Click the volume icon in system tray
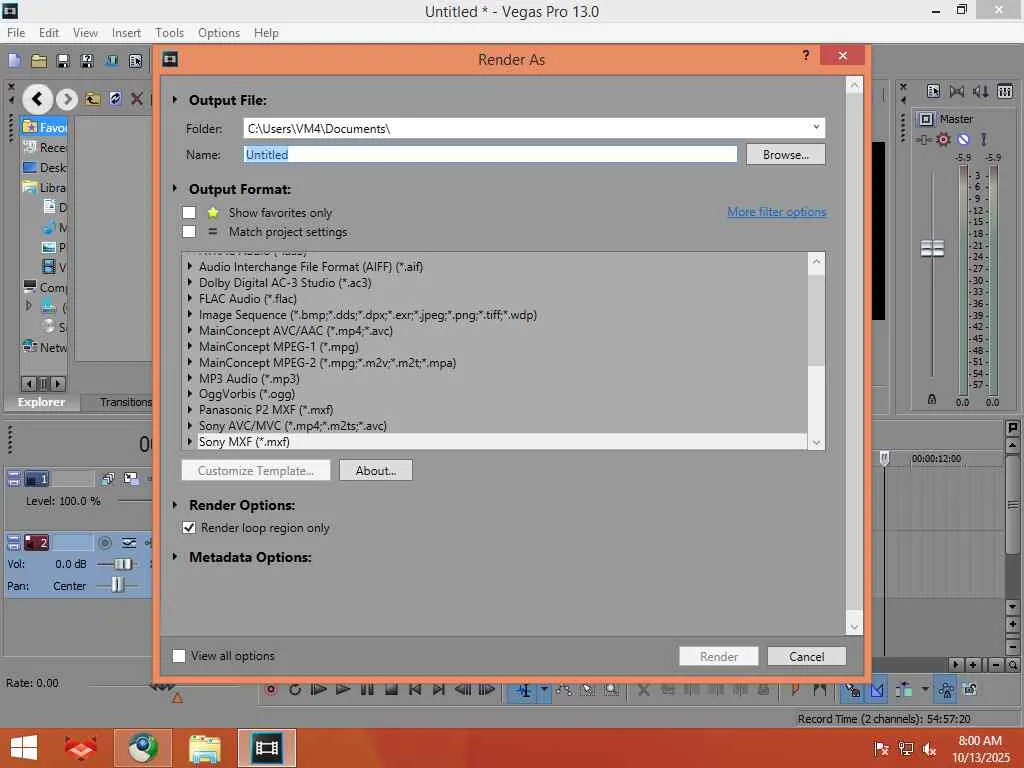 pos(929,748)
